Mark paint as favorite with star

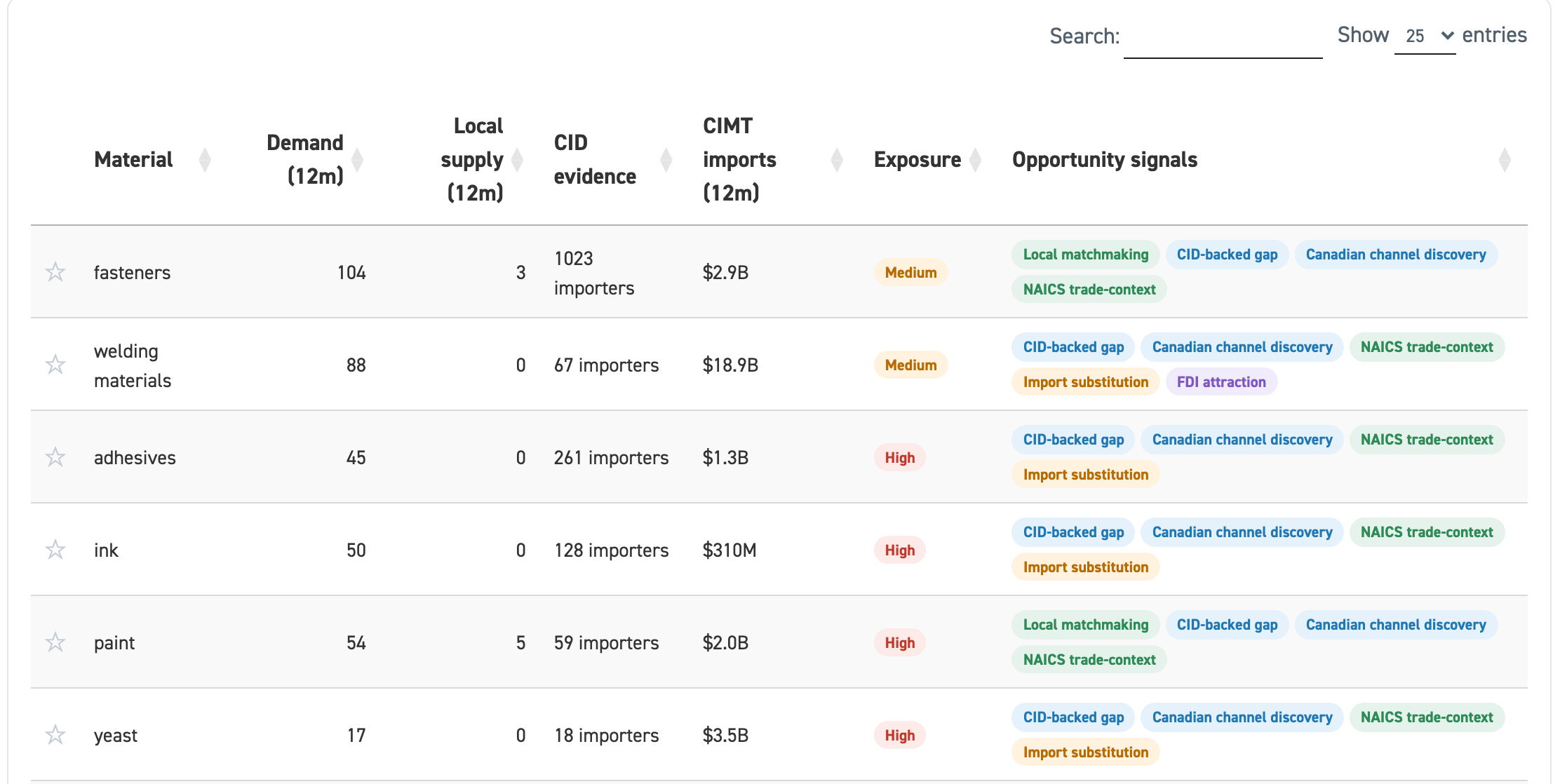[x=55, y=642]
